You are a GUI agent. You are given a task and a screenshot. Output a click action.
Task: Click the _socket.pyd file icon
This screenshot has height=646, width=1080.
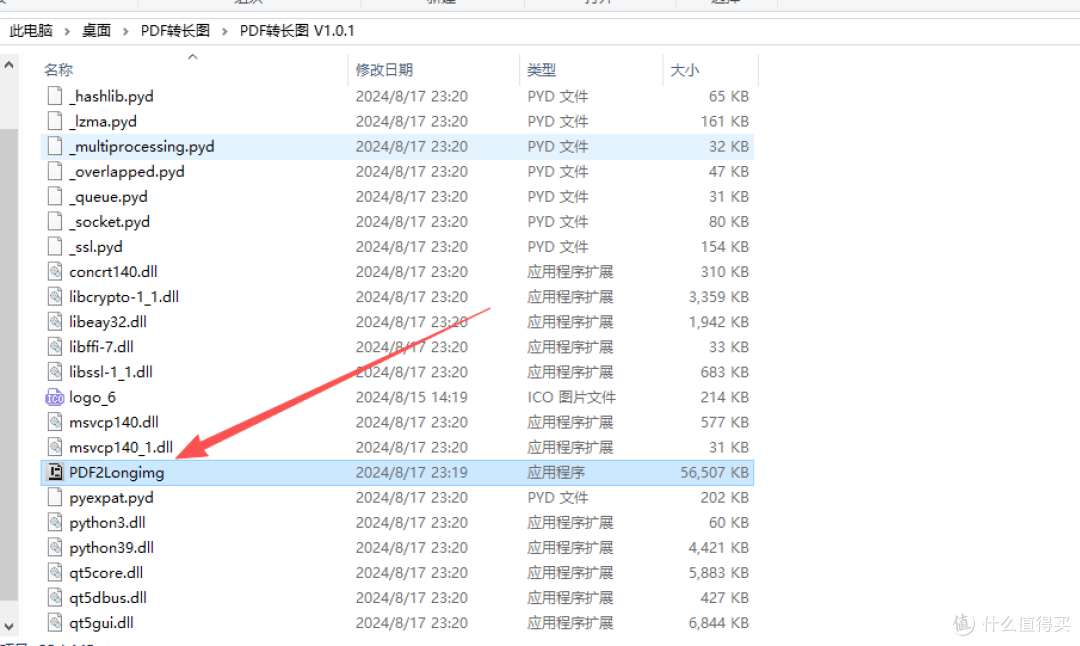[55, 222]
